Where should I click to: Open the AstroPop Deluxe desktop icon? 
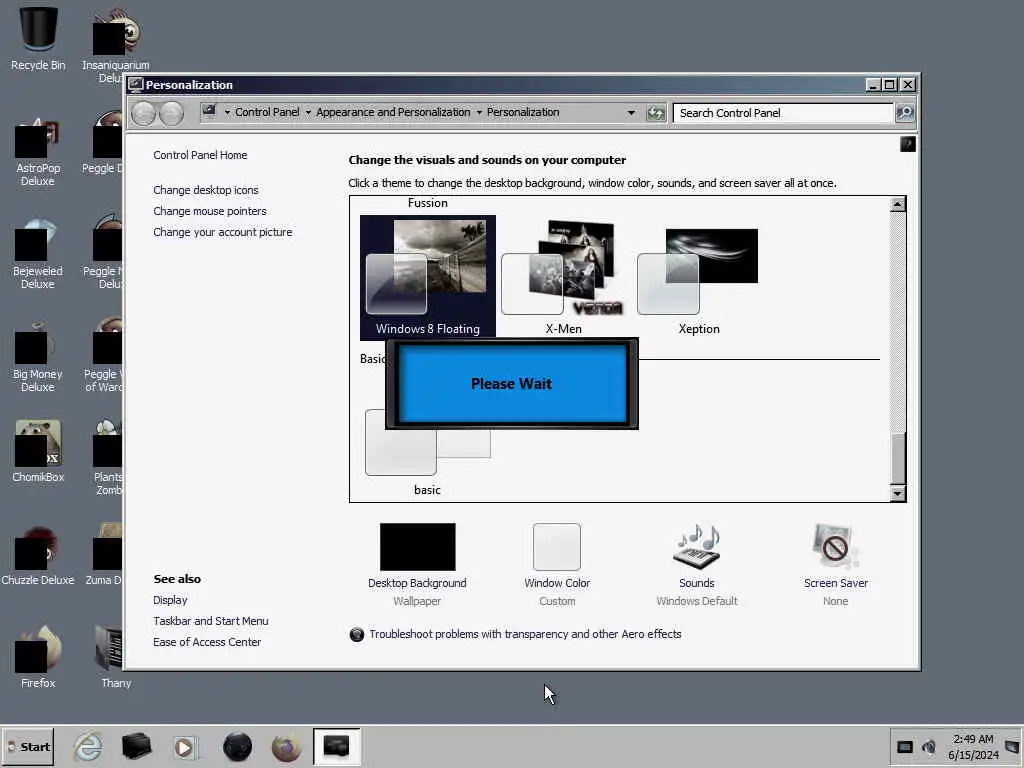point(38,152)
